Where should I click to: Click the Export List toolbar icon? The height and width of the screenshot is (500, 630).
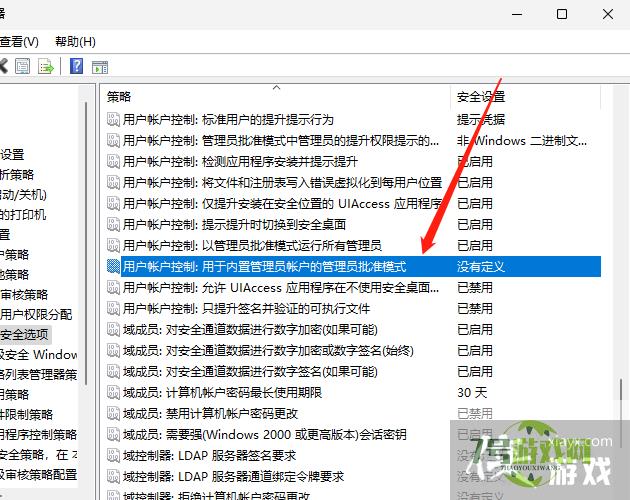[45, 66]
